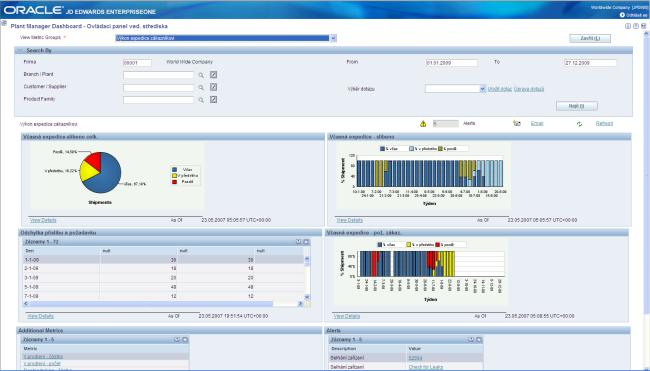Screen dimensions: 650x371
Task: Toggle the checkbox beside Customer / Supplier field
Action: [213, 87]
